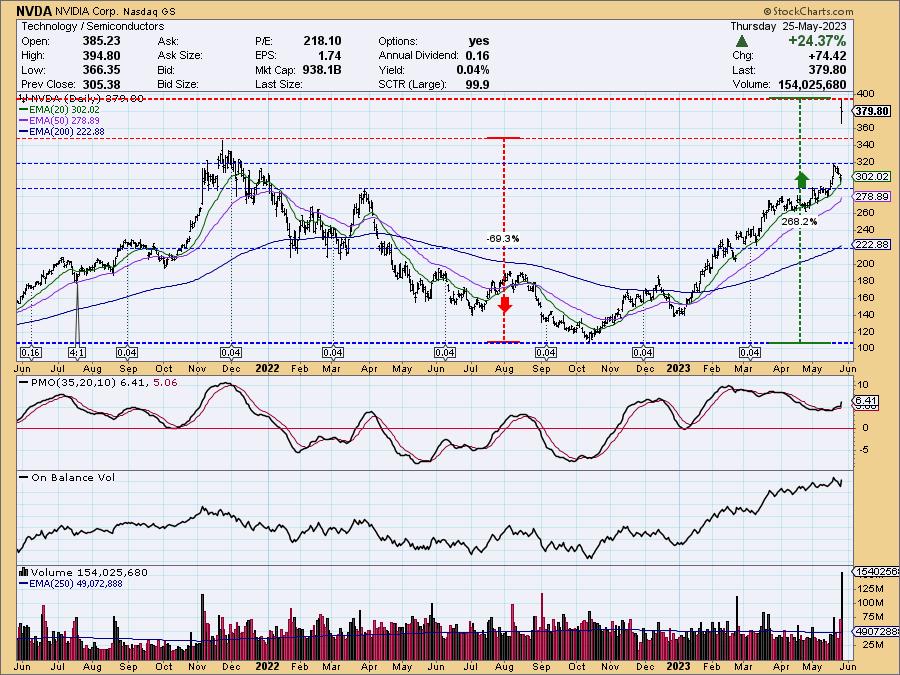This screenshot has height=675, width=900.
Task: Click the Mkt Cap value 938.1B
Action: pos(322,70)
